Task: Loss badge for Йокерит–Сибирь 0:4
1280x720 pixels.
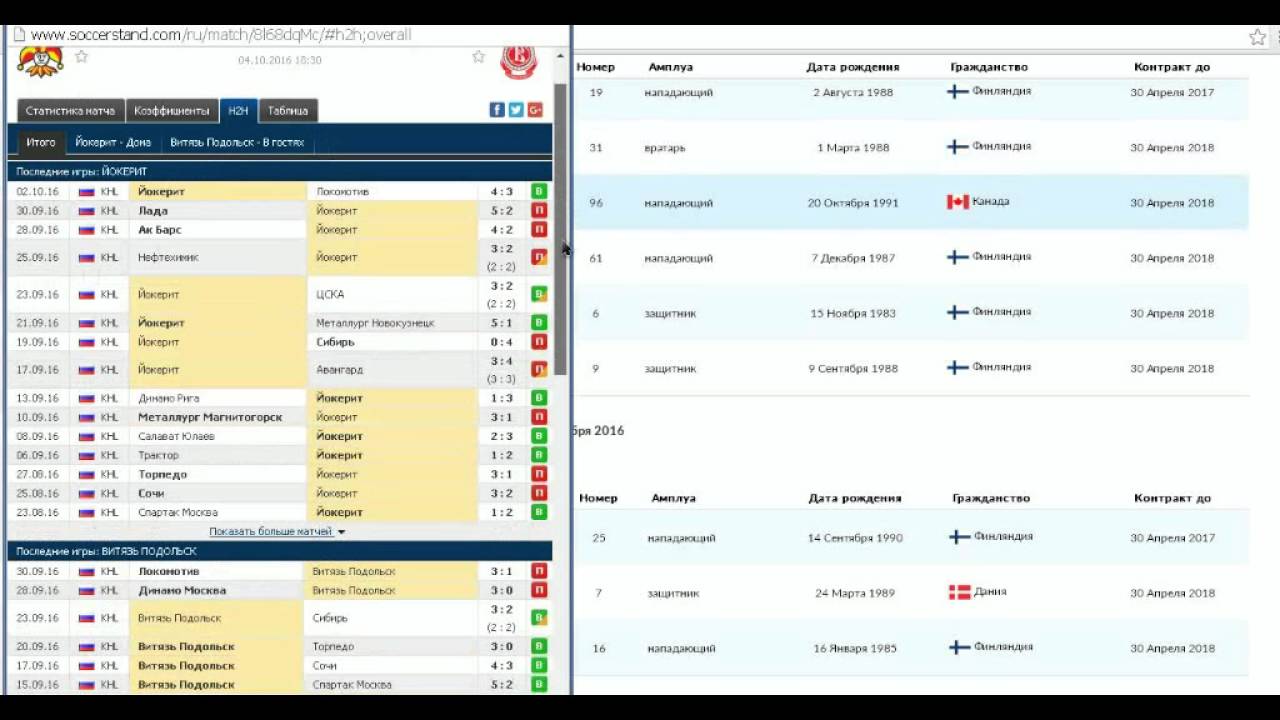Action: point(539,342)
